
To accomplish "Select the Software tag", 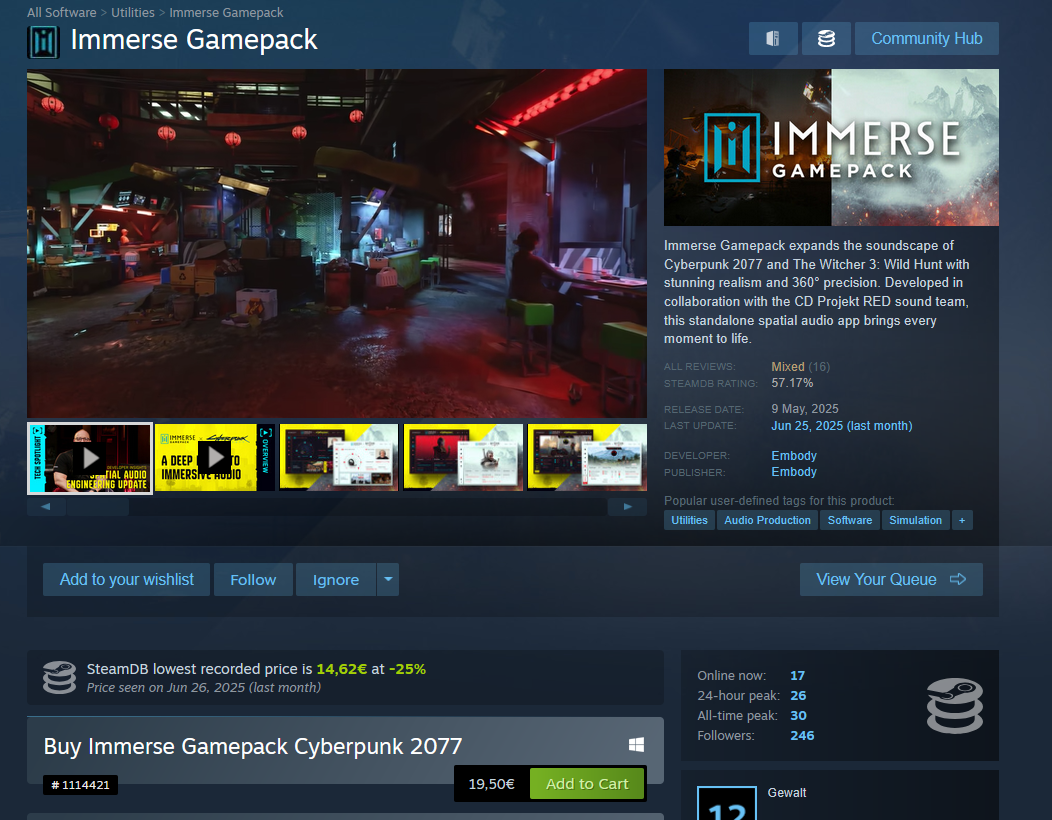I will [849, 520].
